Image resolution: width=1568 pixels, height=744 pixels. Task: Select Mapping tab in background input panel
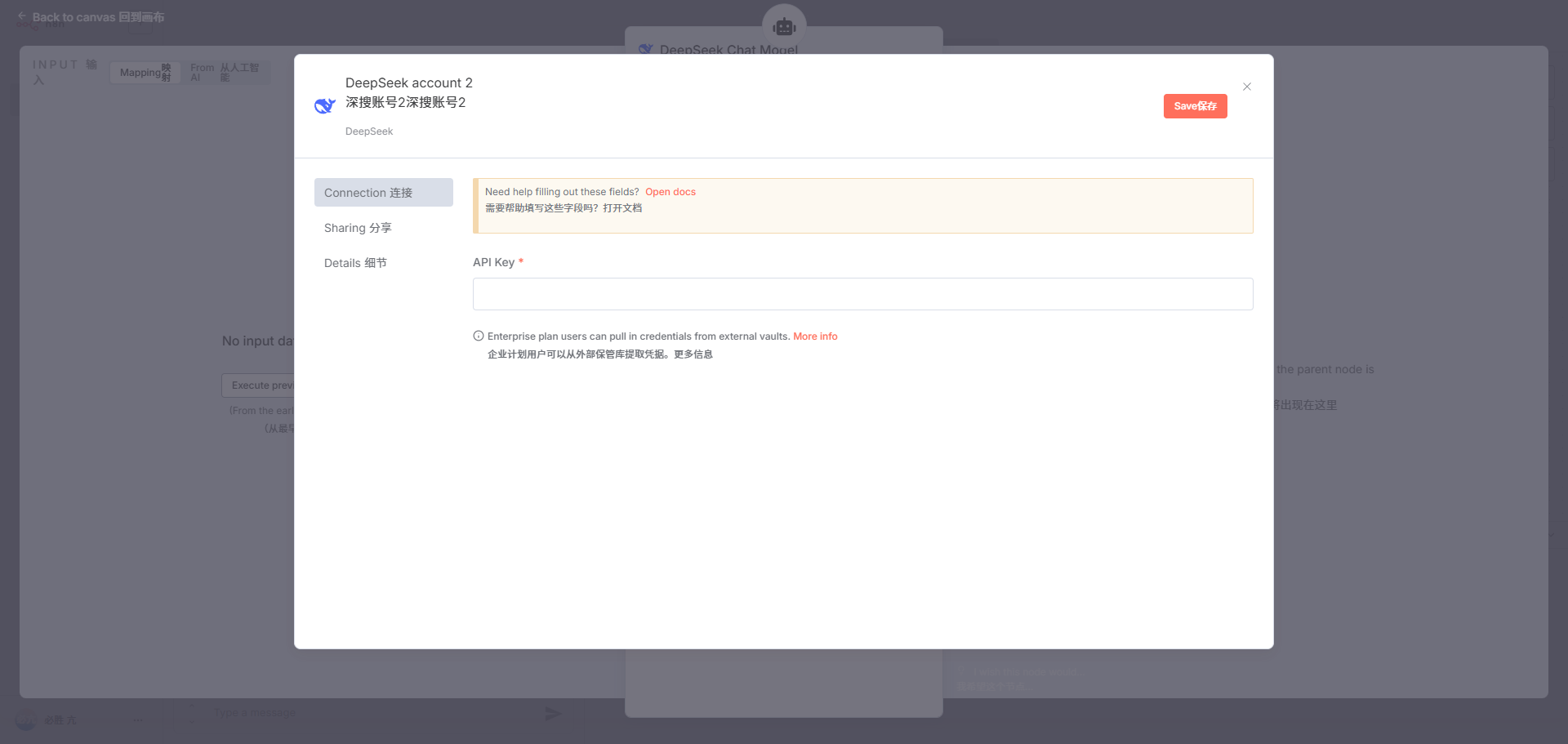[x=145, y=73]
